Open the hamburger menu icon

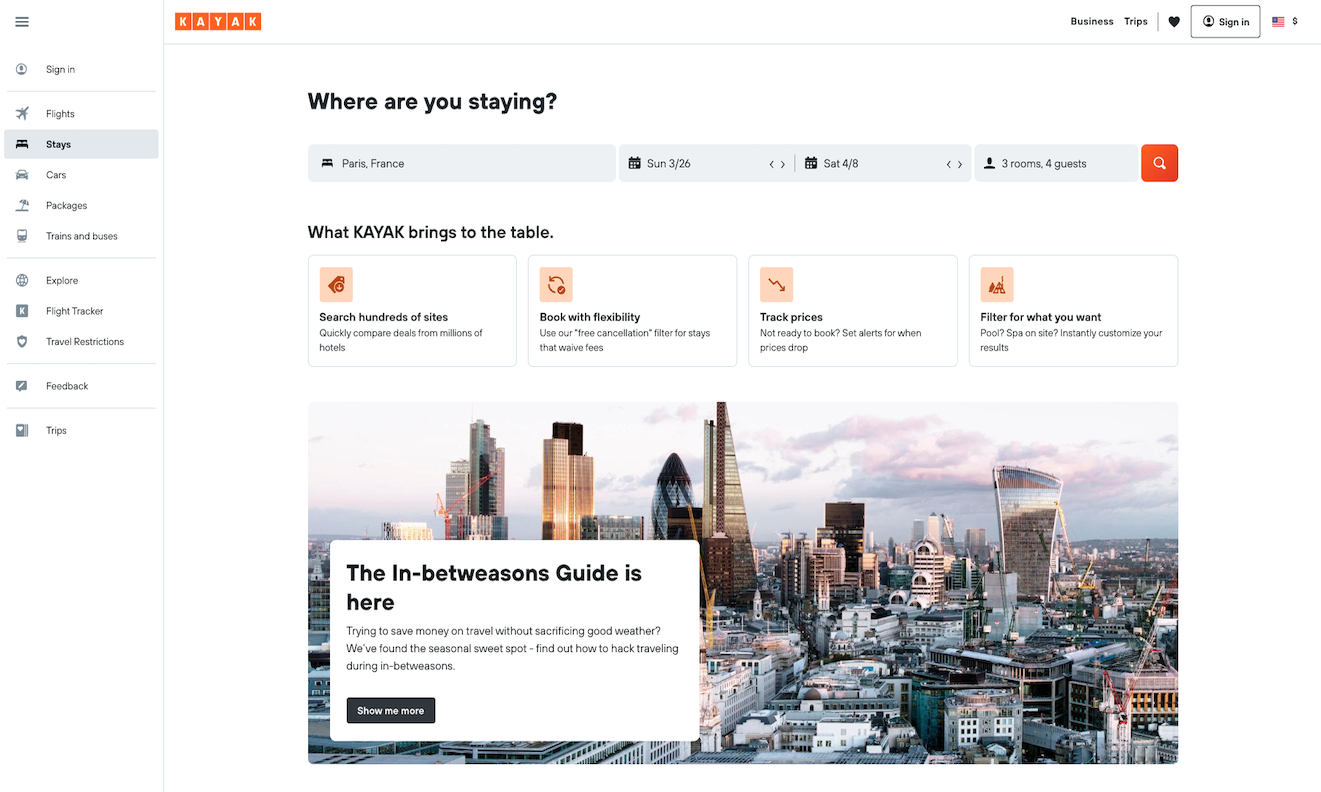(22, 22)
